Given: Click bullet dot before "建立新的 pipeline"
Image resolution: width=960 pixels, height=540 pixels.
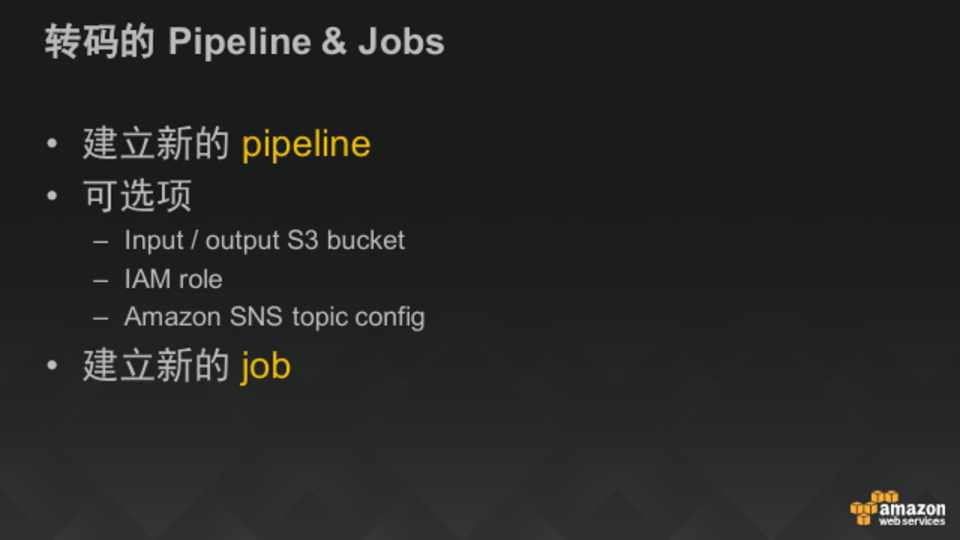Looking at the screenshot, I should [52, 144].
